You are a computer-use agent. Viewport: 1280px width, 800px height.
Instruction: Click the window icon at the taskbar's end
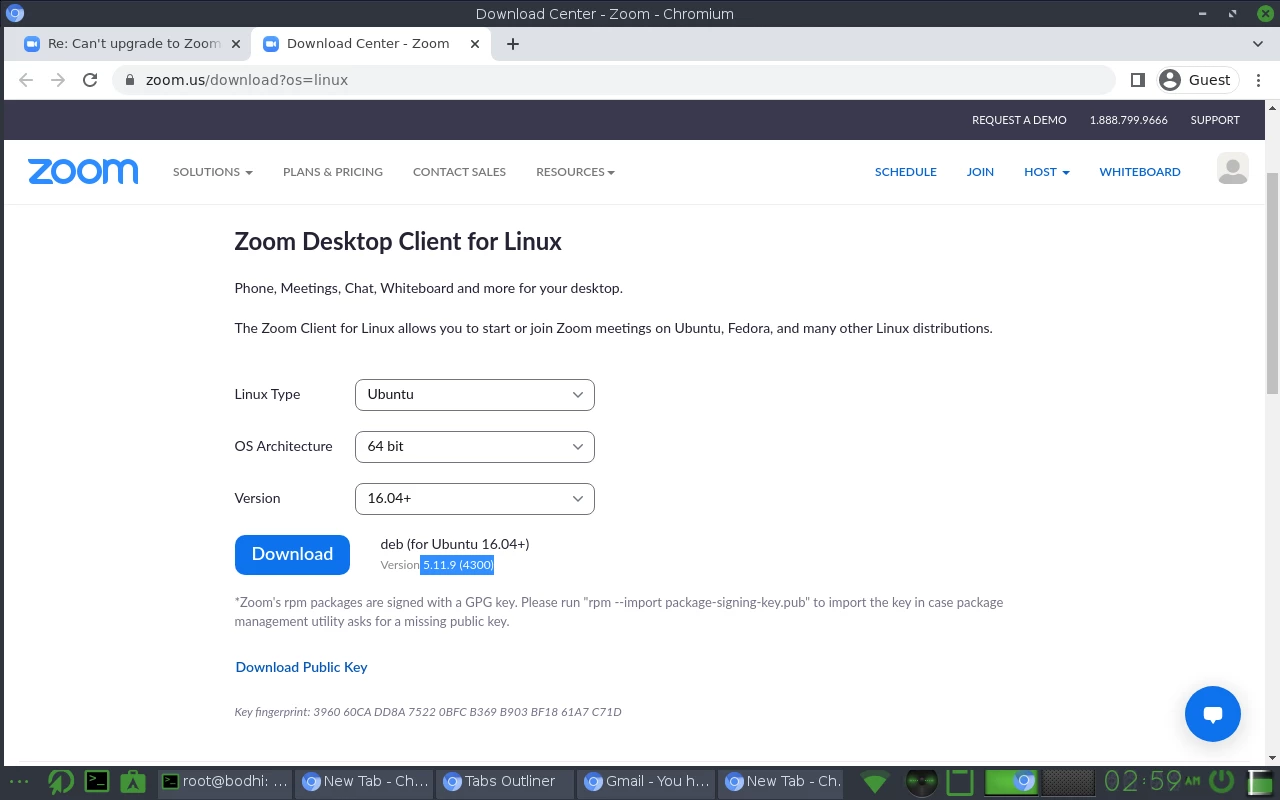(1261, 781)
